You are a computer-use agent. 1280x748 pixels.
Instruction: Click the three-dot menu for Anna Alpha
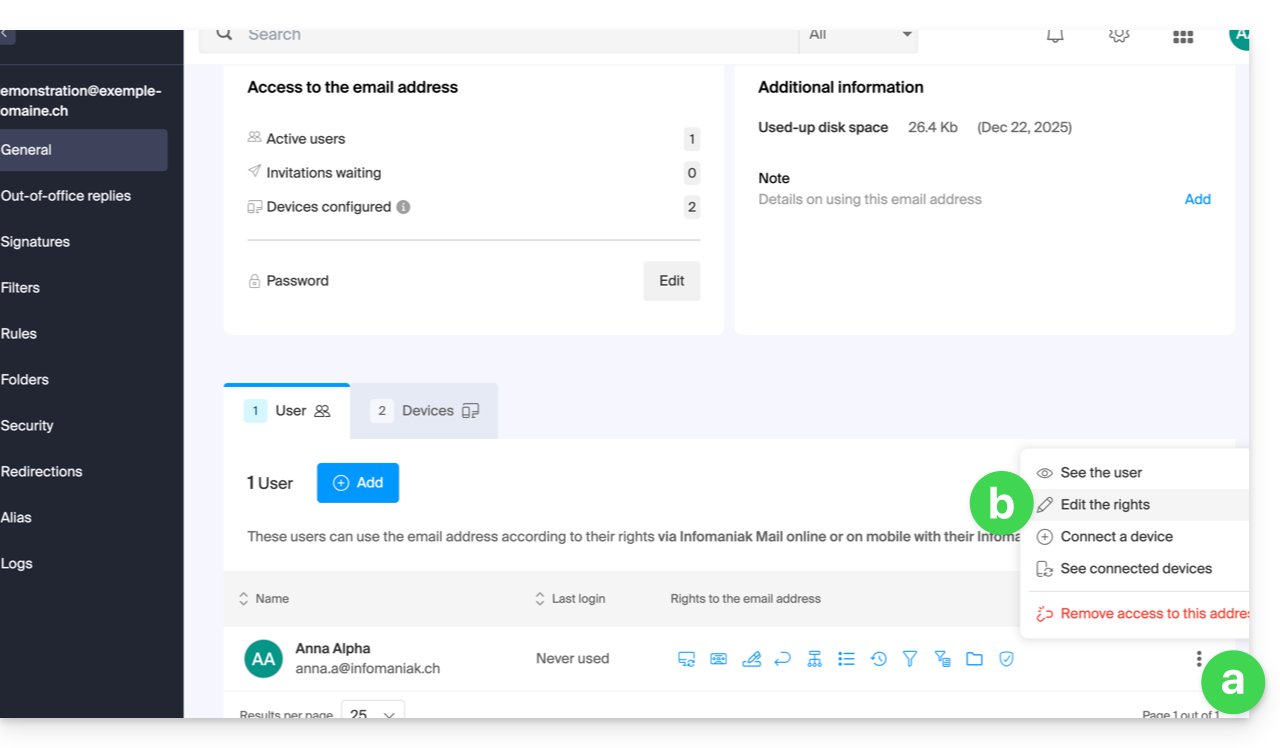coord(1198,659)
